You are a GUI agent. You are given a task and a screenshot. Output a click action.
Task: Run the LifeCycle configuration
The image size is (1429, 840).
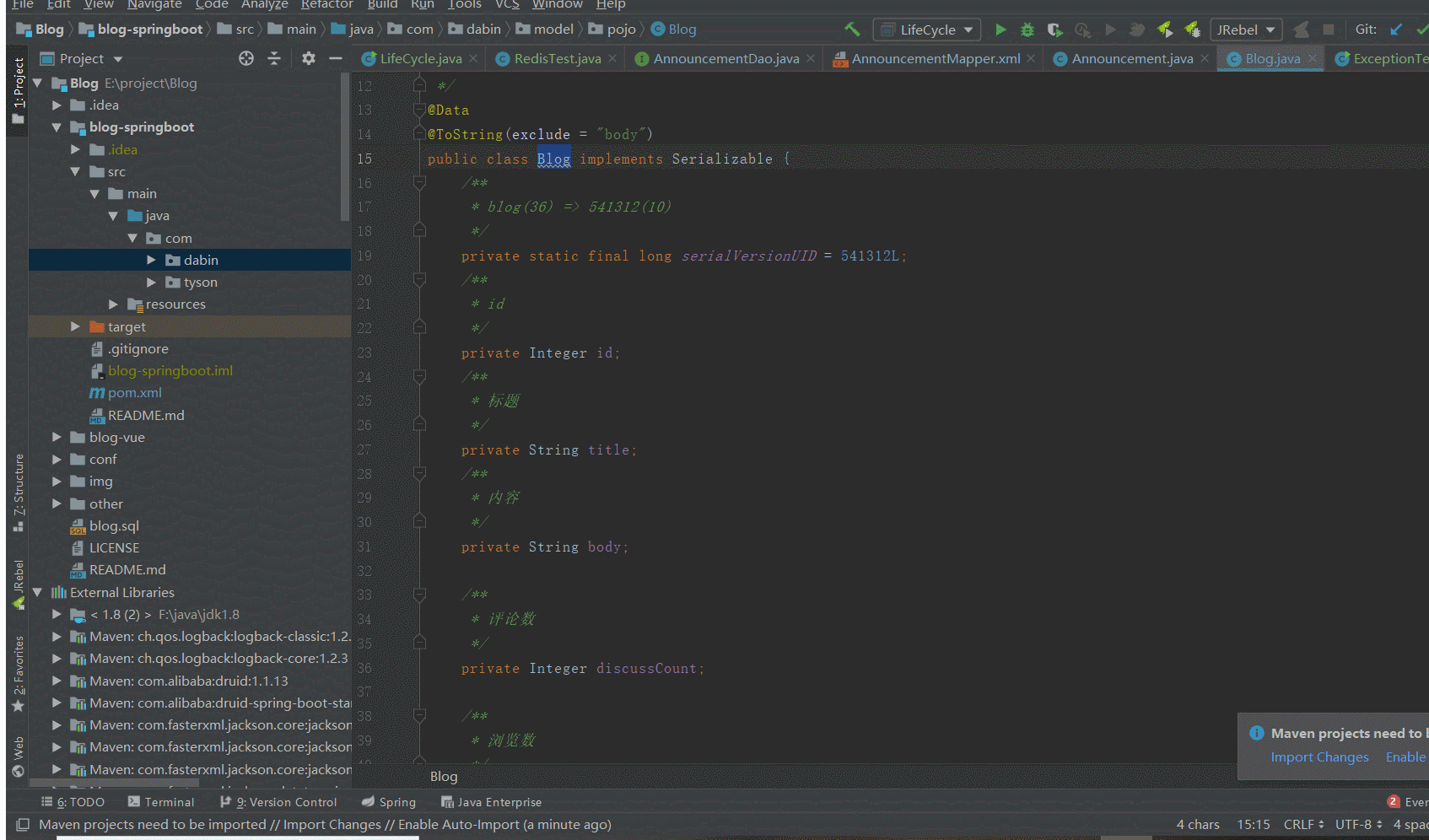(1000, 30)
